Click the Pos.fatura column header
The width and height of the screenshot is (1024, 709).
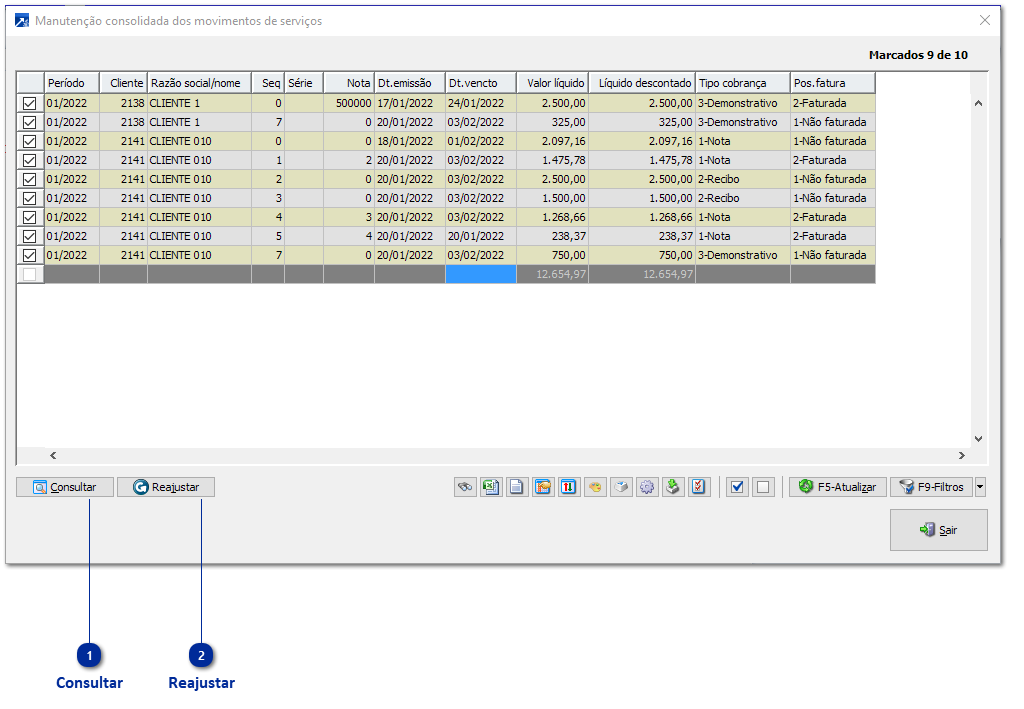[833, 83]
